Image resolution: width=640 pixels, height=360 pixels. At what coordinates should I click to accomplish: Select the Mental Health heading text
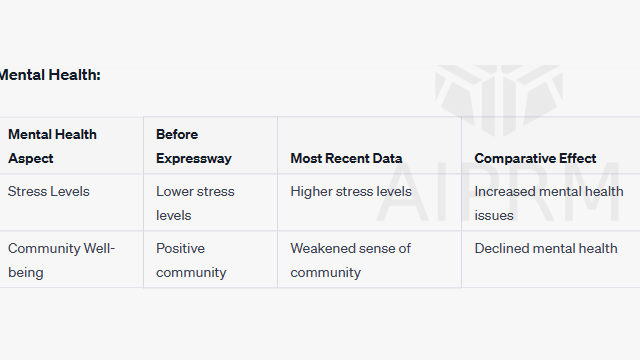pos(50,75)
